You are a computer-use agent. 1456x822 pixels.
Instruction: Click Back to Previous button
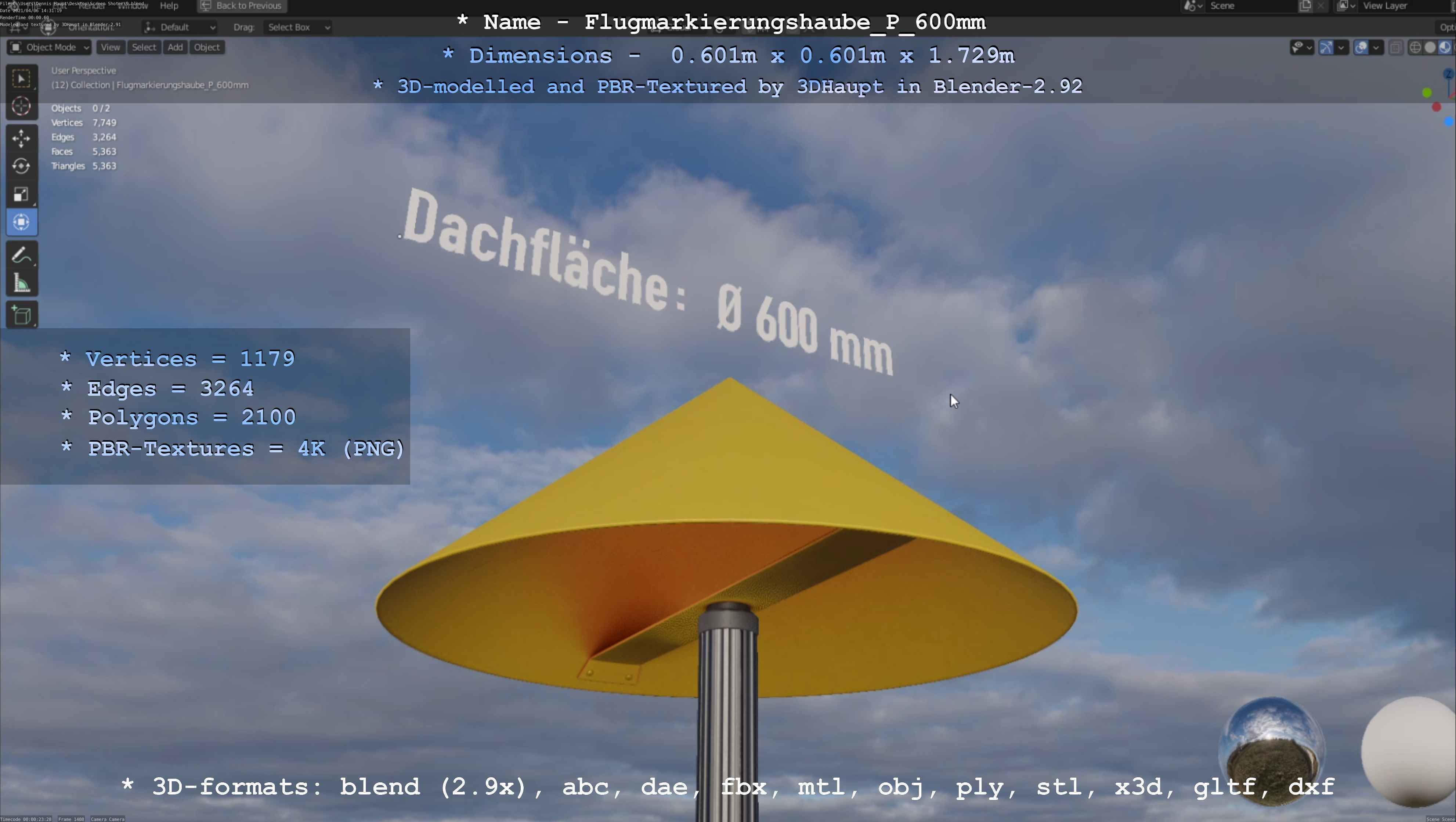(242, 6)
